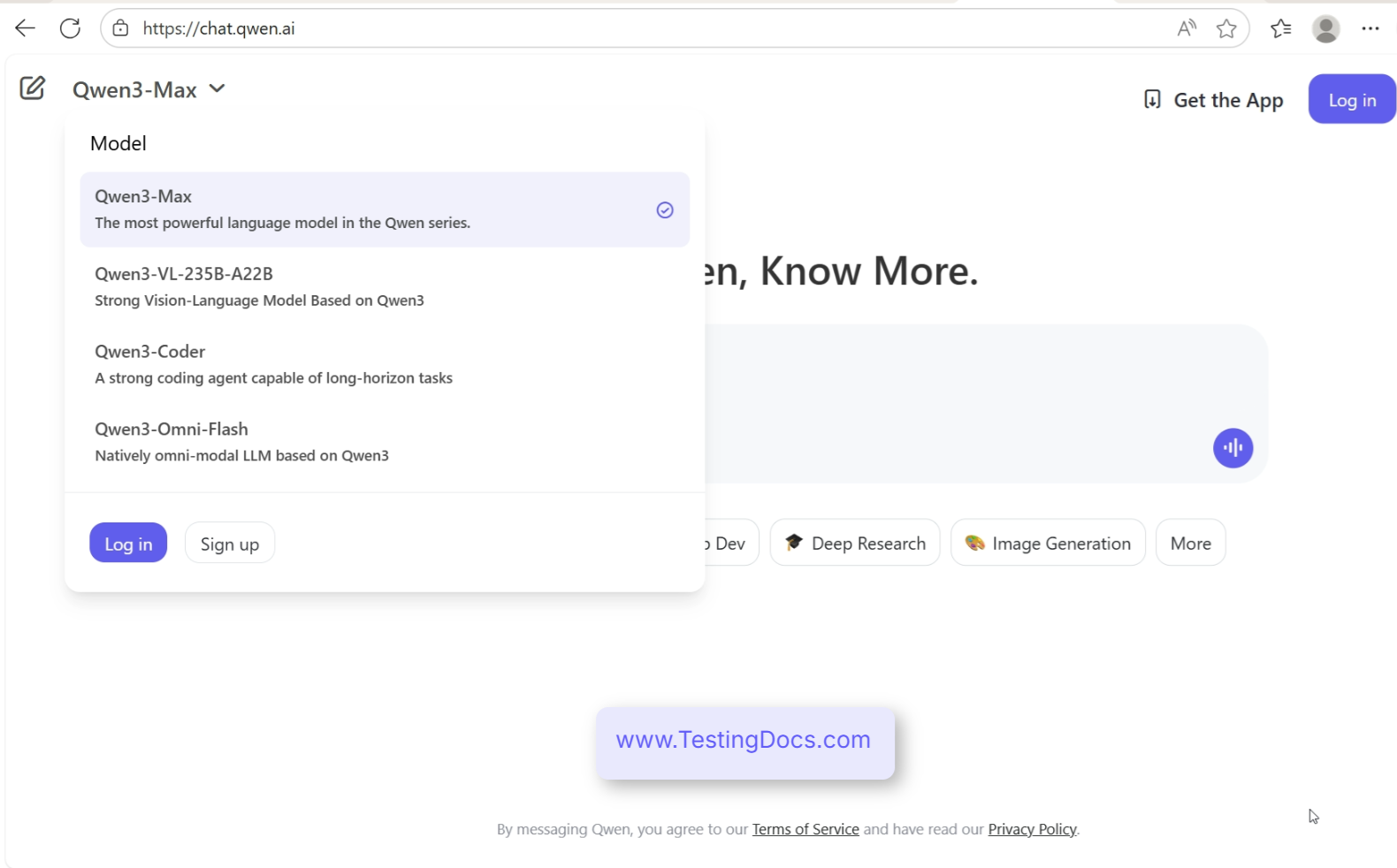Open browser settings three-dot menu
This screenshot has width=1397, height=868.
1370,29
